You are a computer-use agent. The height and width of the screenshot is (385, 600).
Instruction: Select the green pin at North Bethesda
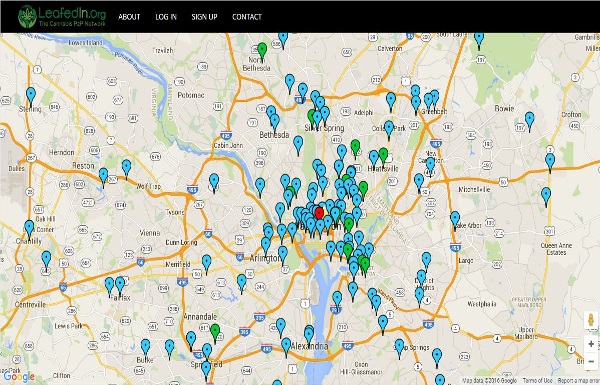pyautogui.click(x=262, y=51)
